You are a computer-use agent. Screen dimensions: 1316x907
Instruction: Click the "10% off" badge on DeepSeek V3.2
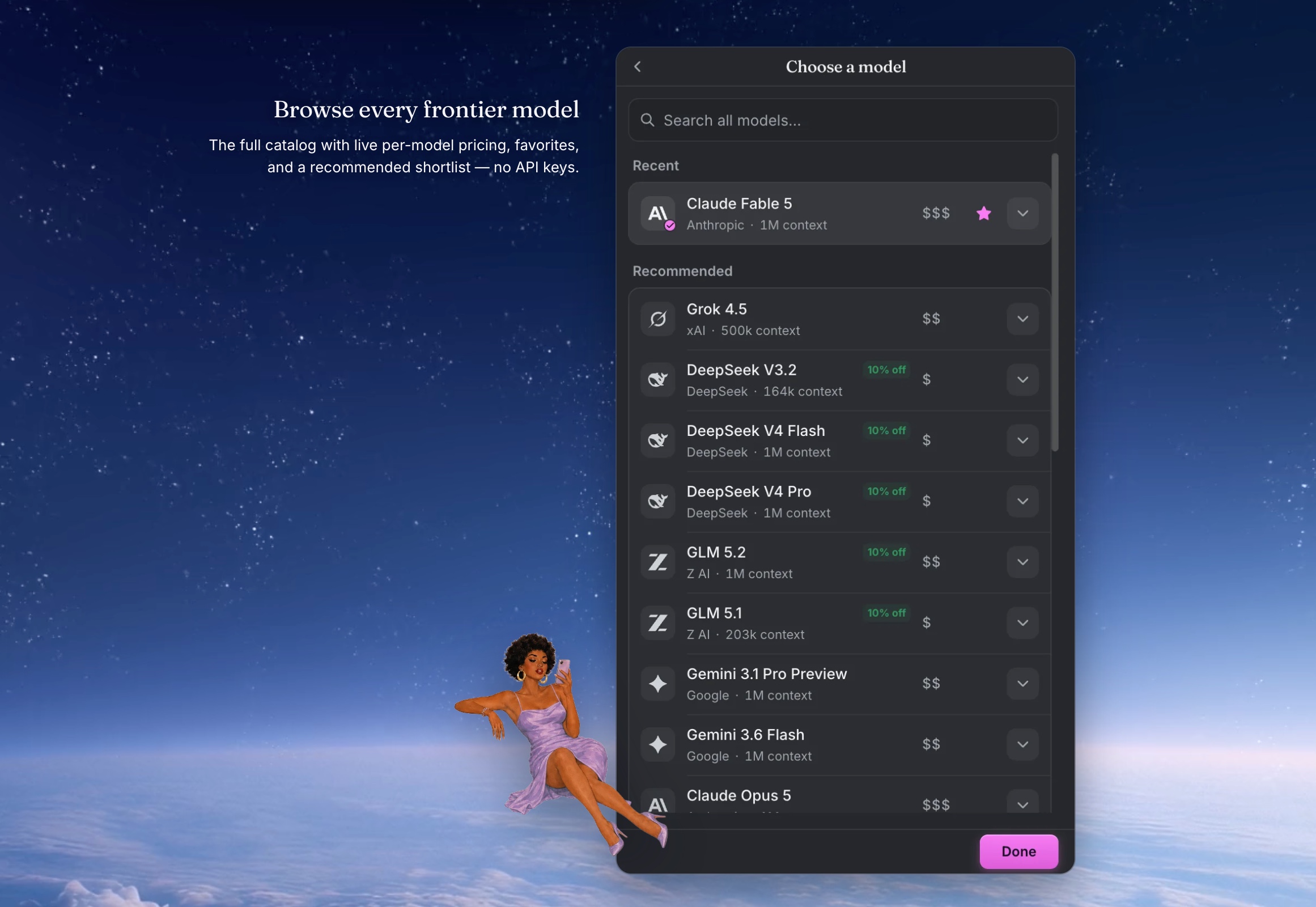[x=886, y=370]
